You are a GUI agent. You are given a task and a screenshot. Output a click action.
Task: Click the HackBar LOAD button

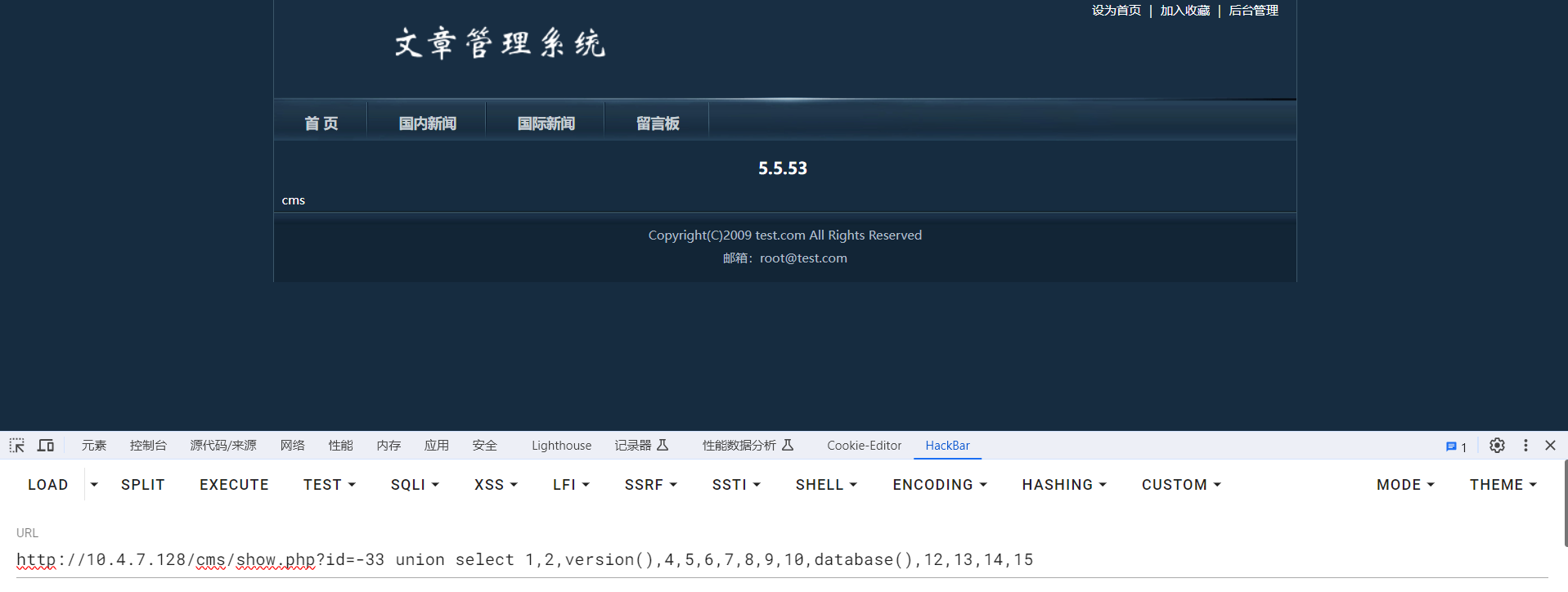[48, 485]
